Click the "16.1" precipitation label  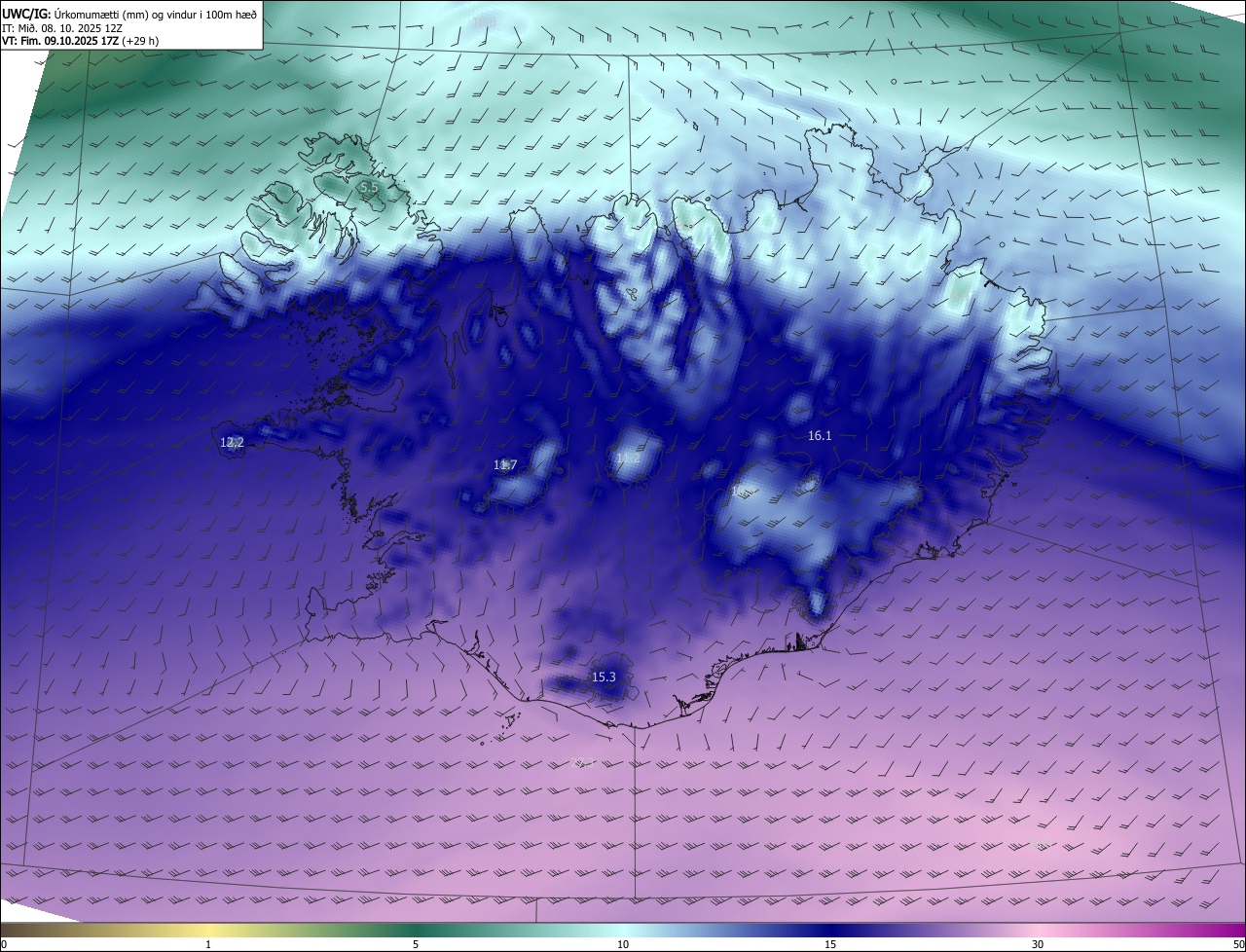[x=820, y=436]
